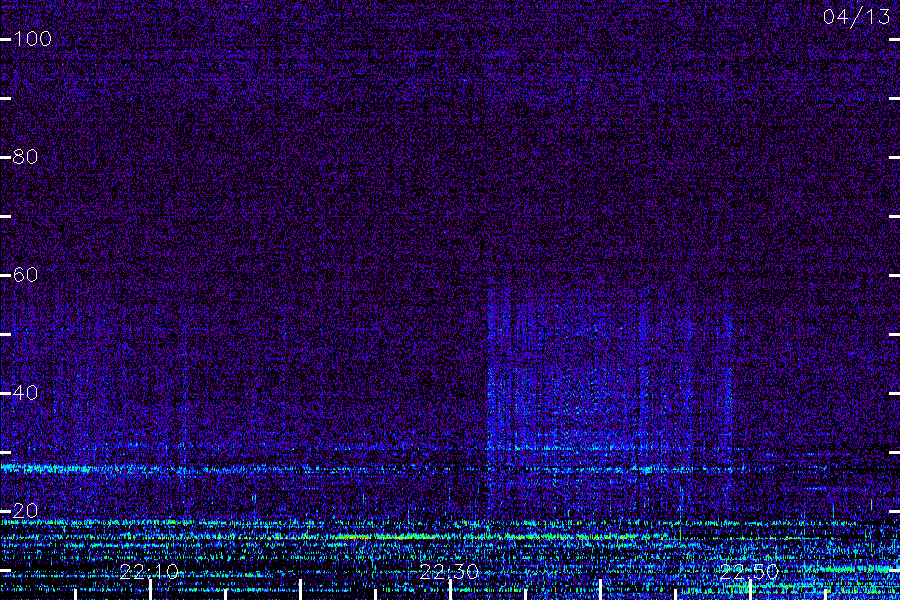
Task: Click the time tick mark under 22:50
Action: point(751,590)
